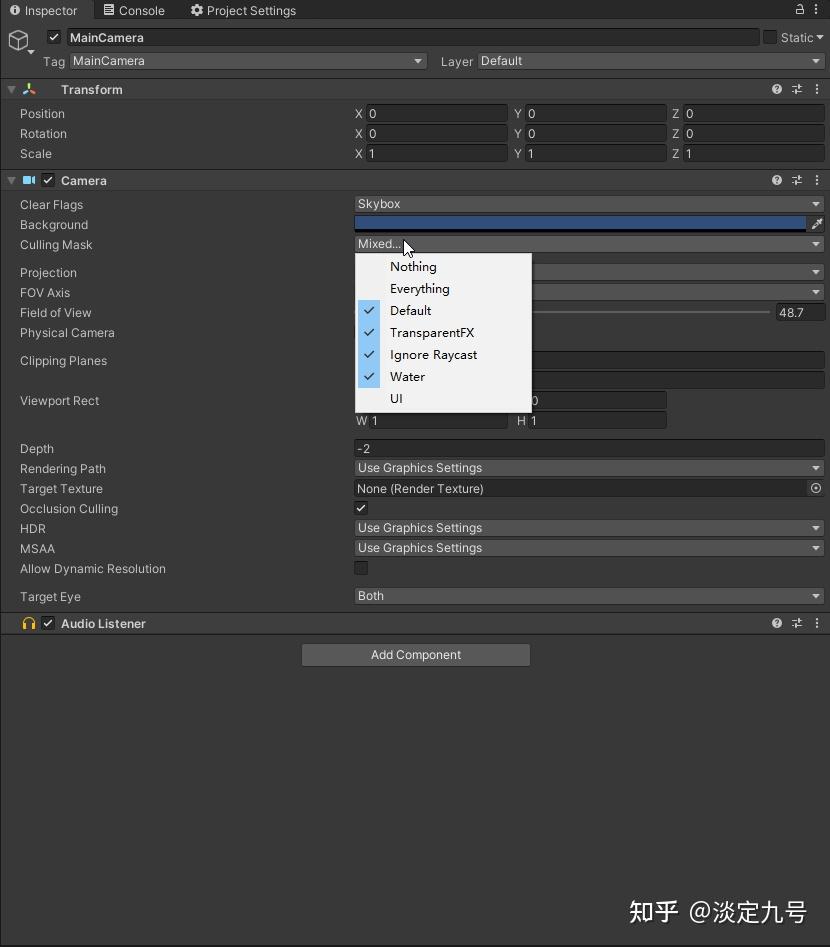Click the Background color swatch

click(x=580, y=224)
